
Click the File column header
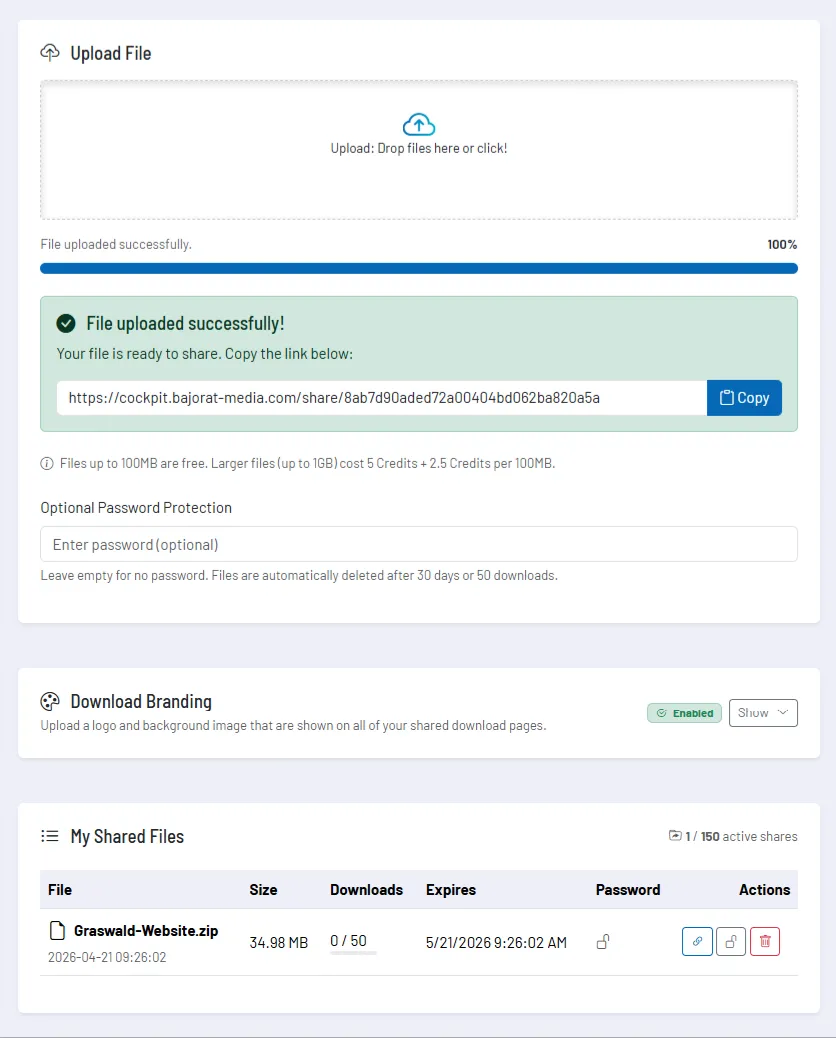[60, 890]
